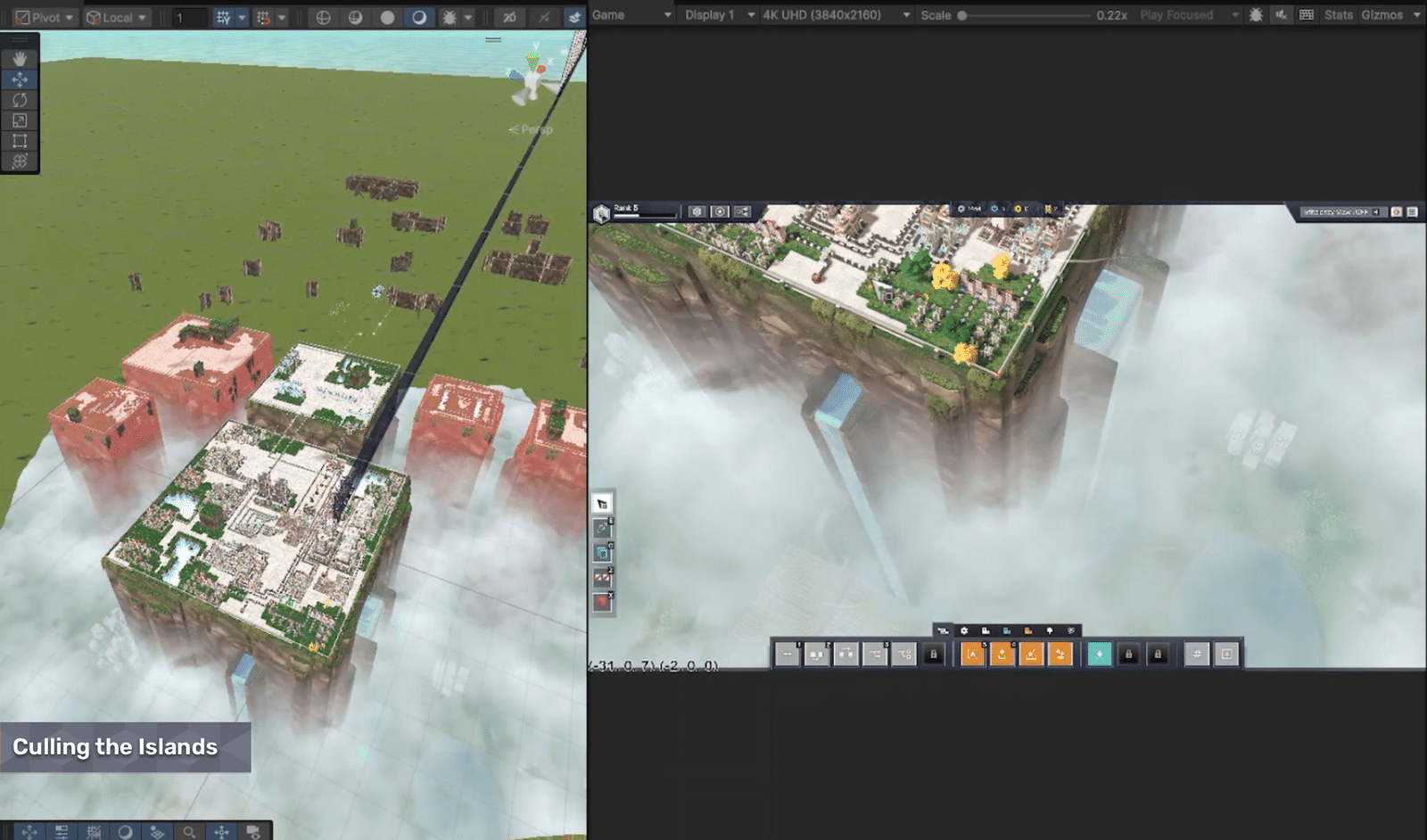Toggle mute audio in Game view
This screenshot has height=840, width=1427.
(1281, 15)
